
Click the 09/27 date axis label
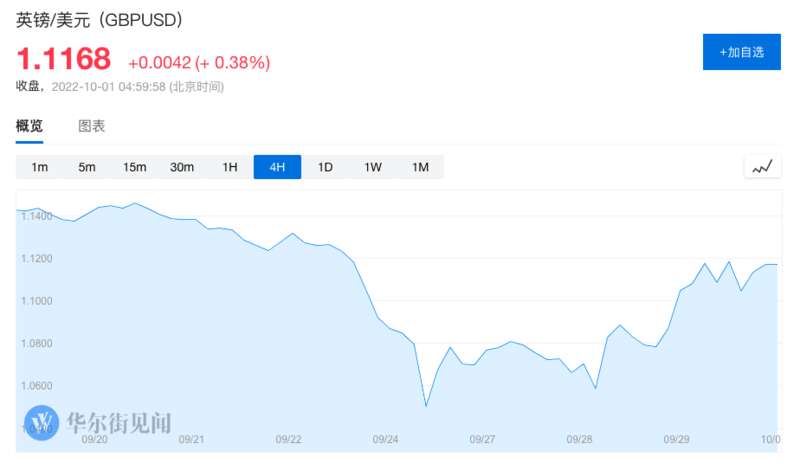(482, 438)
